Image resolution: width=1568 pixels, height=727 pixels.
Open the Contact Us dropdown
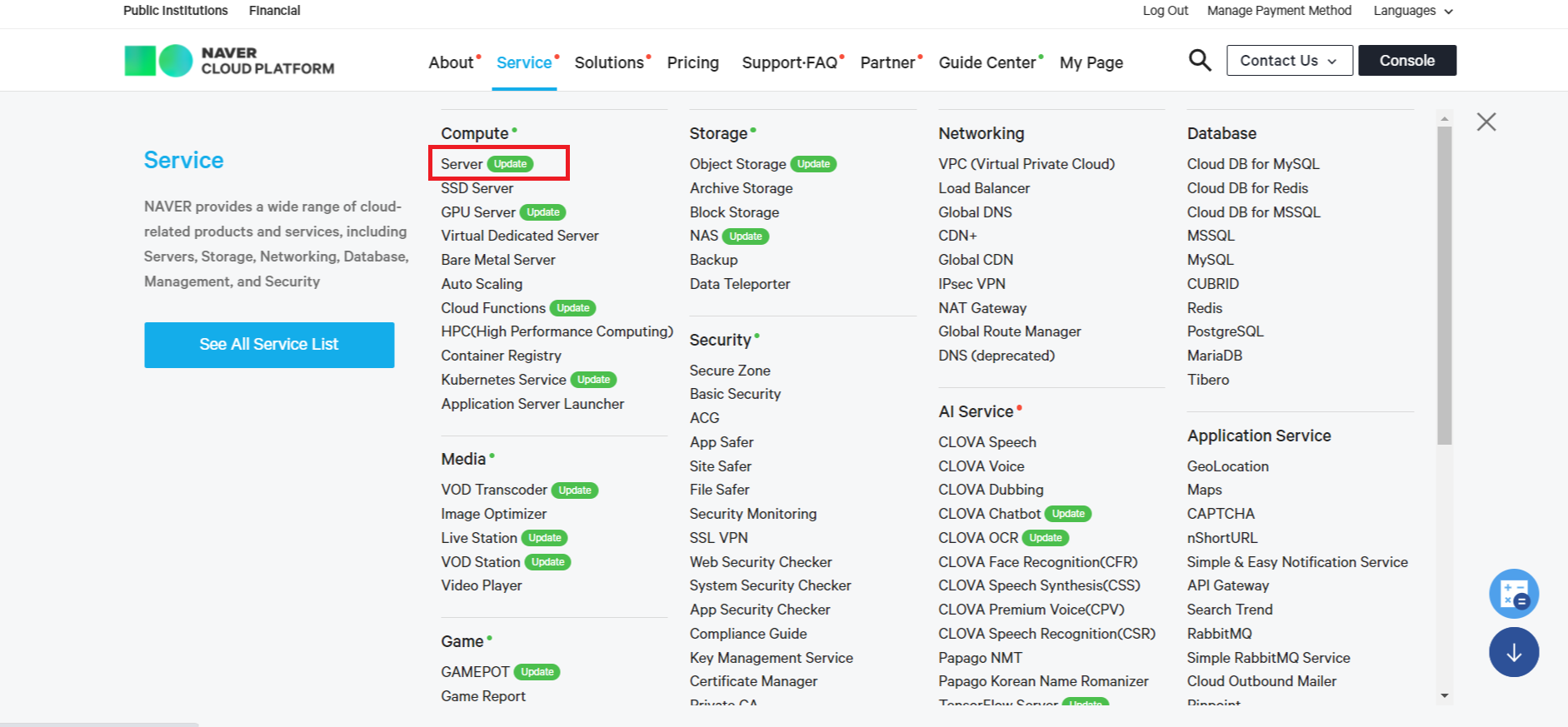(x=1290, y=61)
